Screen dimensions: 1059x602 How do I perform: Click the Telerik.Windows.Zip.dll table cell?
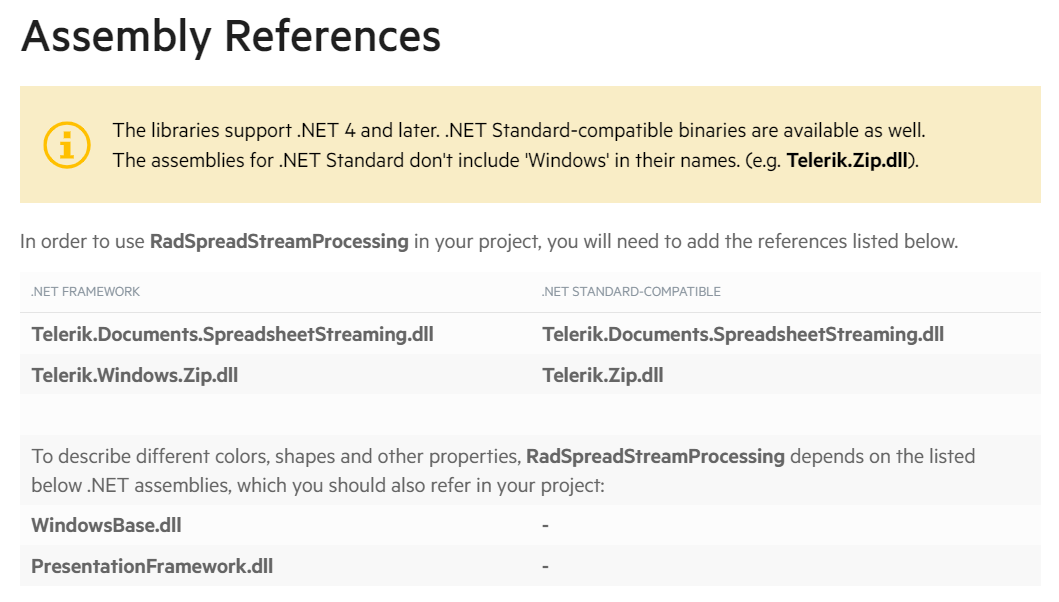135,376
